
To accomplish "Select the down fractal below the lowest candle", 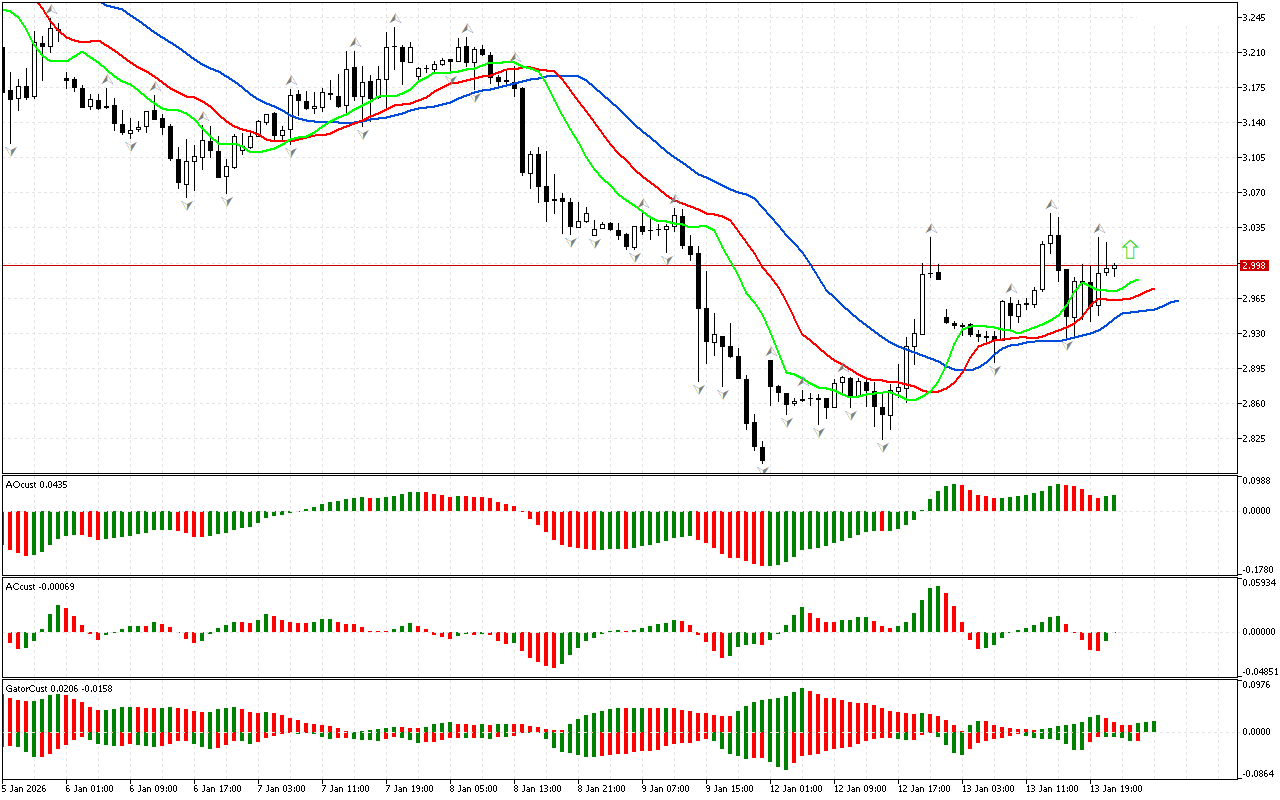I will (764, 467).
